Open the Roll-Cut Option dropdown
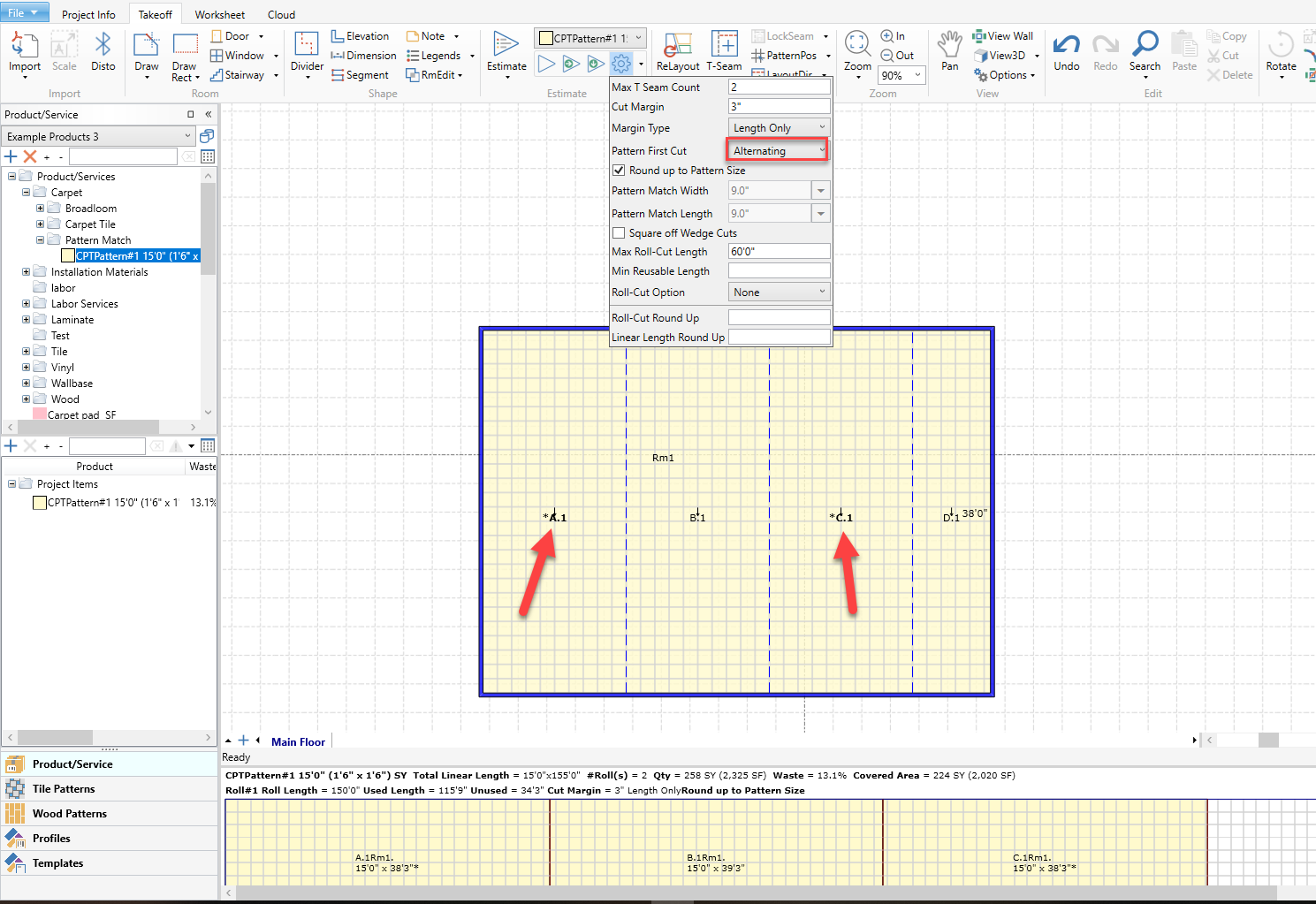The width and height of the screenshot is (1316, 904). tap(778, 292)
